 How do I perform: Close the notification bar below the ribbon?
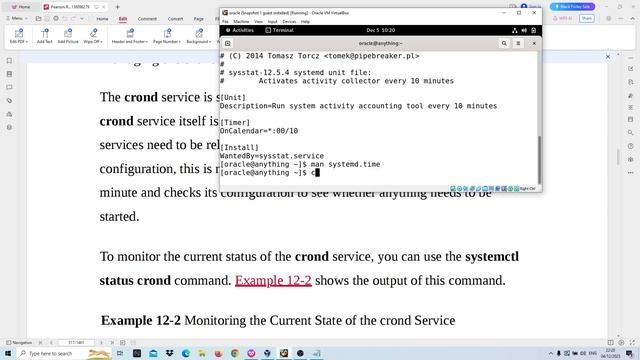pos(608,57)
